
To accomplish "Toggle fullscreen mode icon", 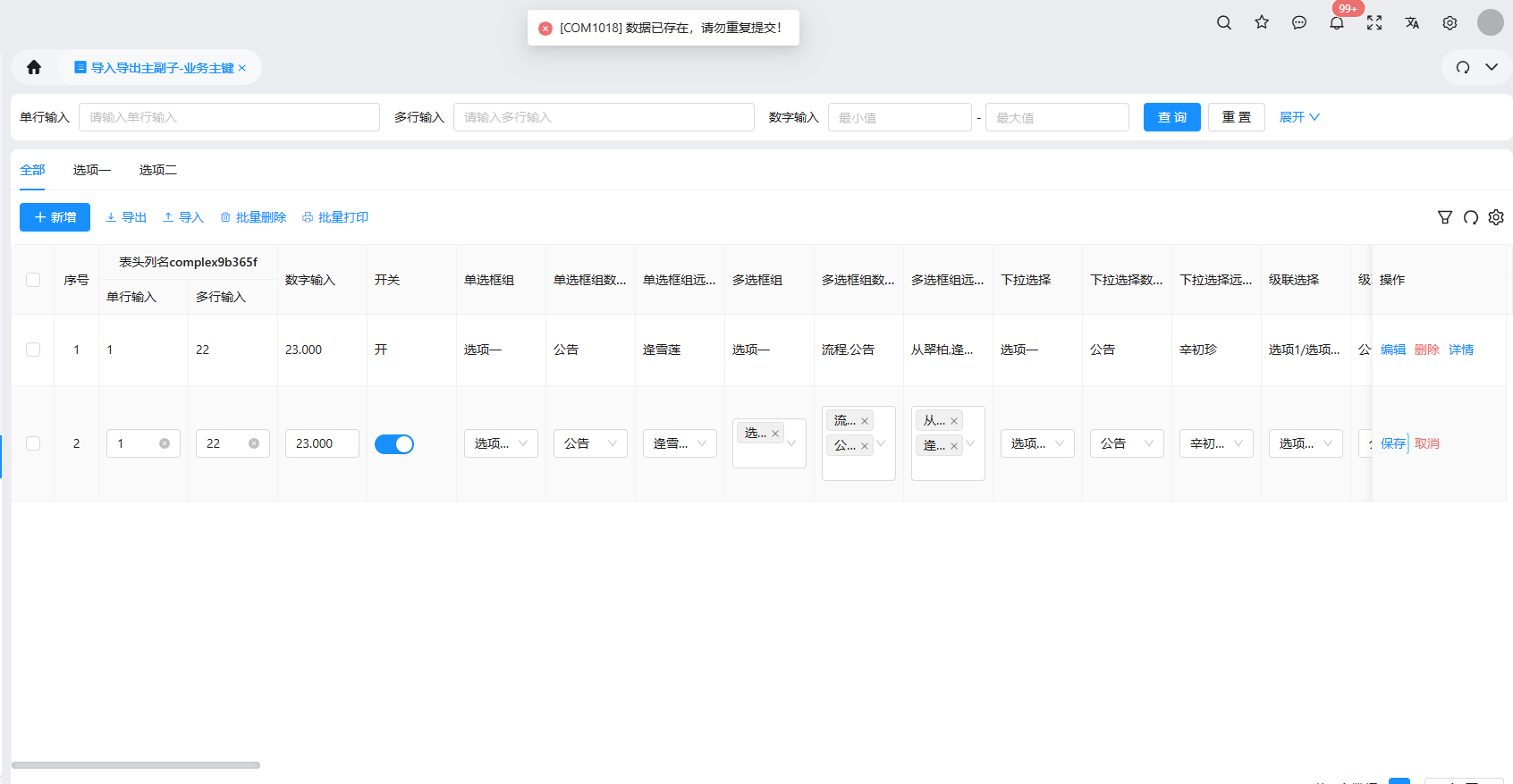I will 1374,23.
